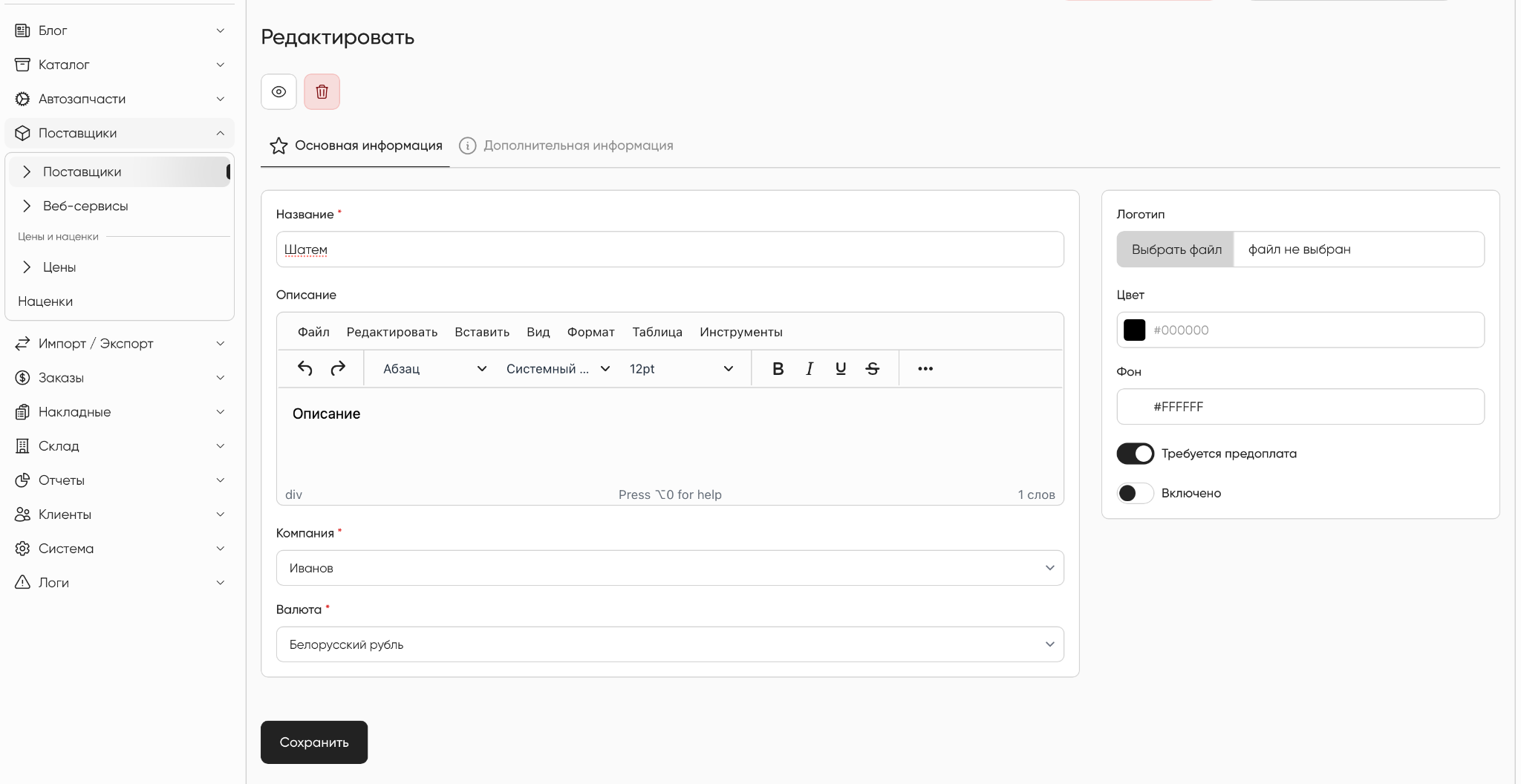Image resolution: width=1521 pixels, height=784 pixels.
Task: Enable the Включено switch
Action: tap(1135, 493)
